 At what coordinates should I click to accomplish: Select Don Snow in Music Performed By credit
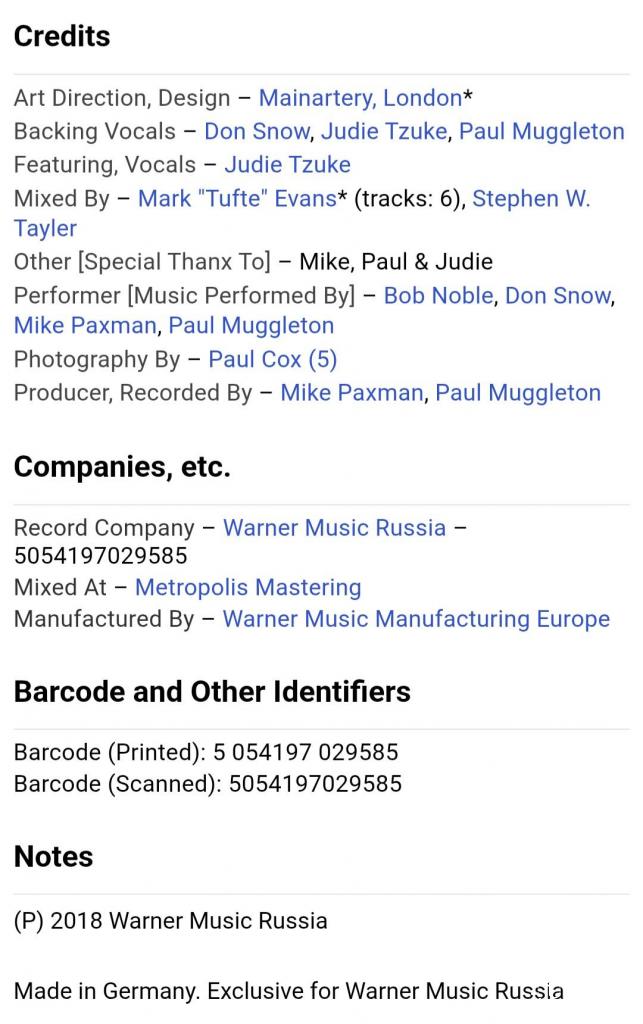point(557,295)
